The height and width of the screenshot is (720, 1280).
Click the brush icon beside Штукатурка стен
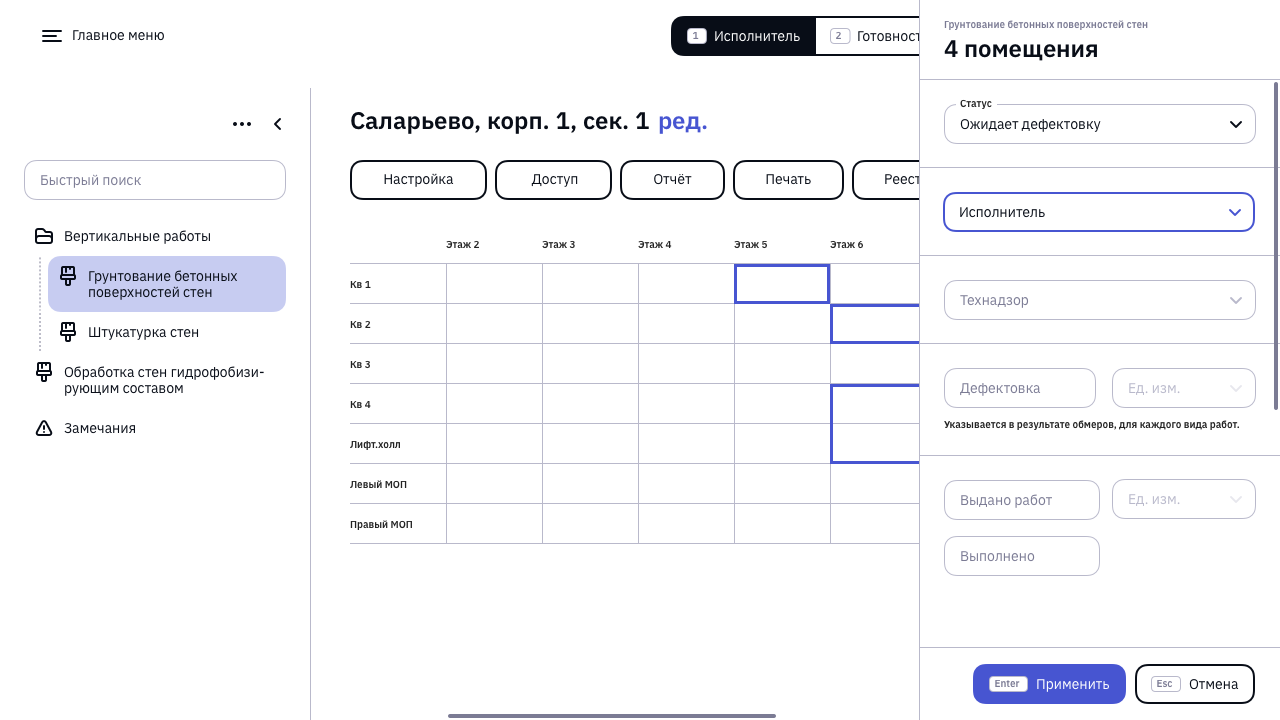(68, 331)
